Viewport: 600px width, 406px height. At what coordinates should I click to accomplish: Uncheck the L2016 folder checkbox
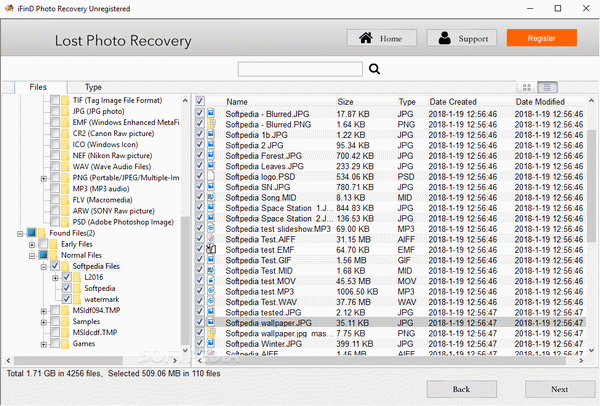point(67,277)
